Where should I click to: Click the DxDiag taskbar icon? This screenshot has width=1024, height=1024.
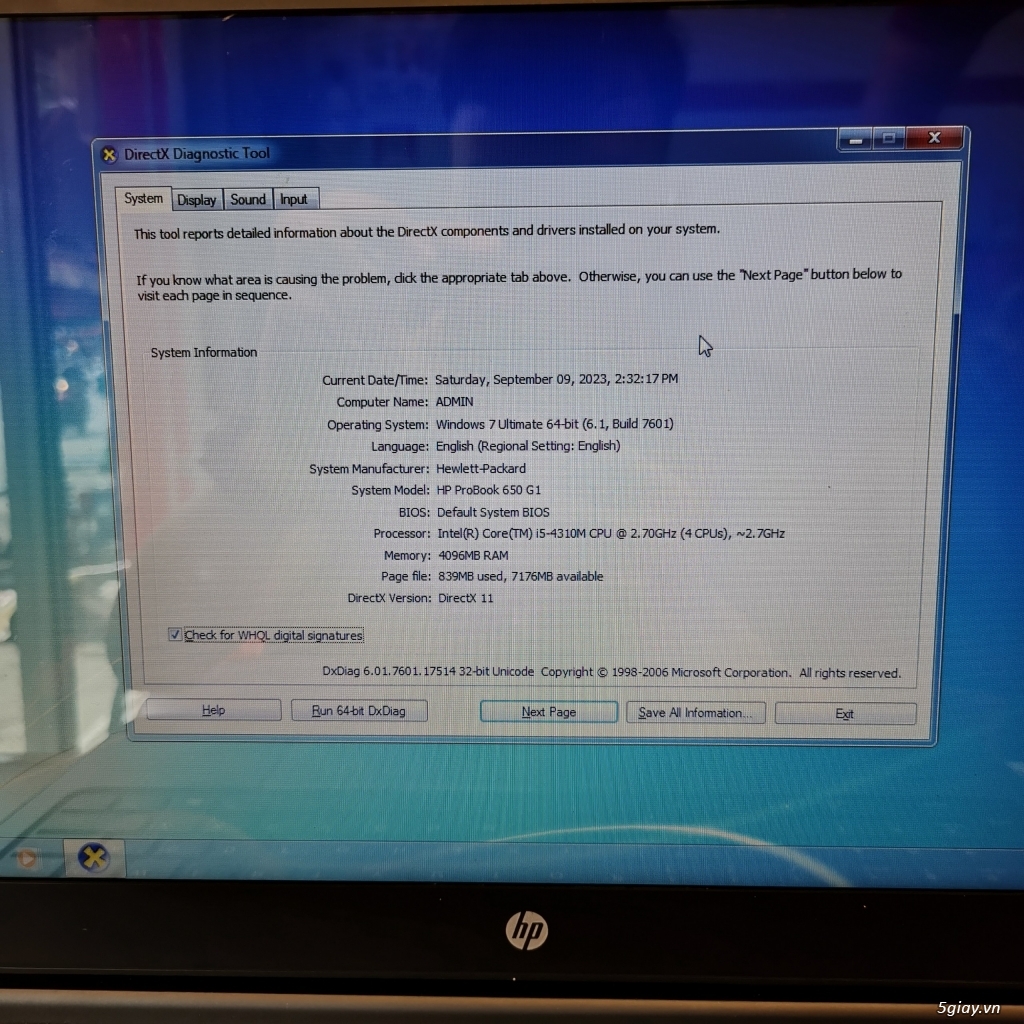pos(94,858)
